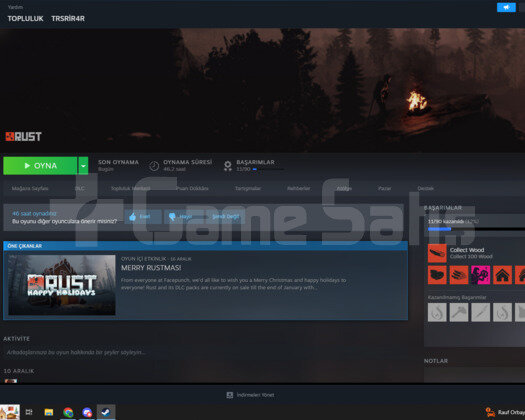This screenshot has width=525, height=420.
Task: Open the Collect Wood achievement icon
Action: pyautogui.click(x=437, y=253)
